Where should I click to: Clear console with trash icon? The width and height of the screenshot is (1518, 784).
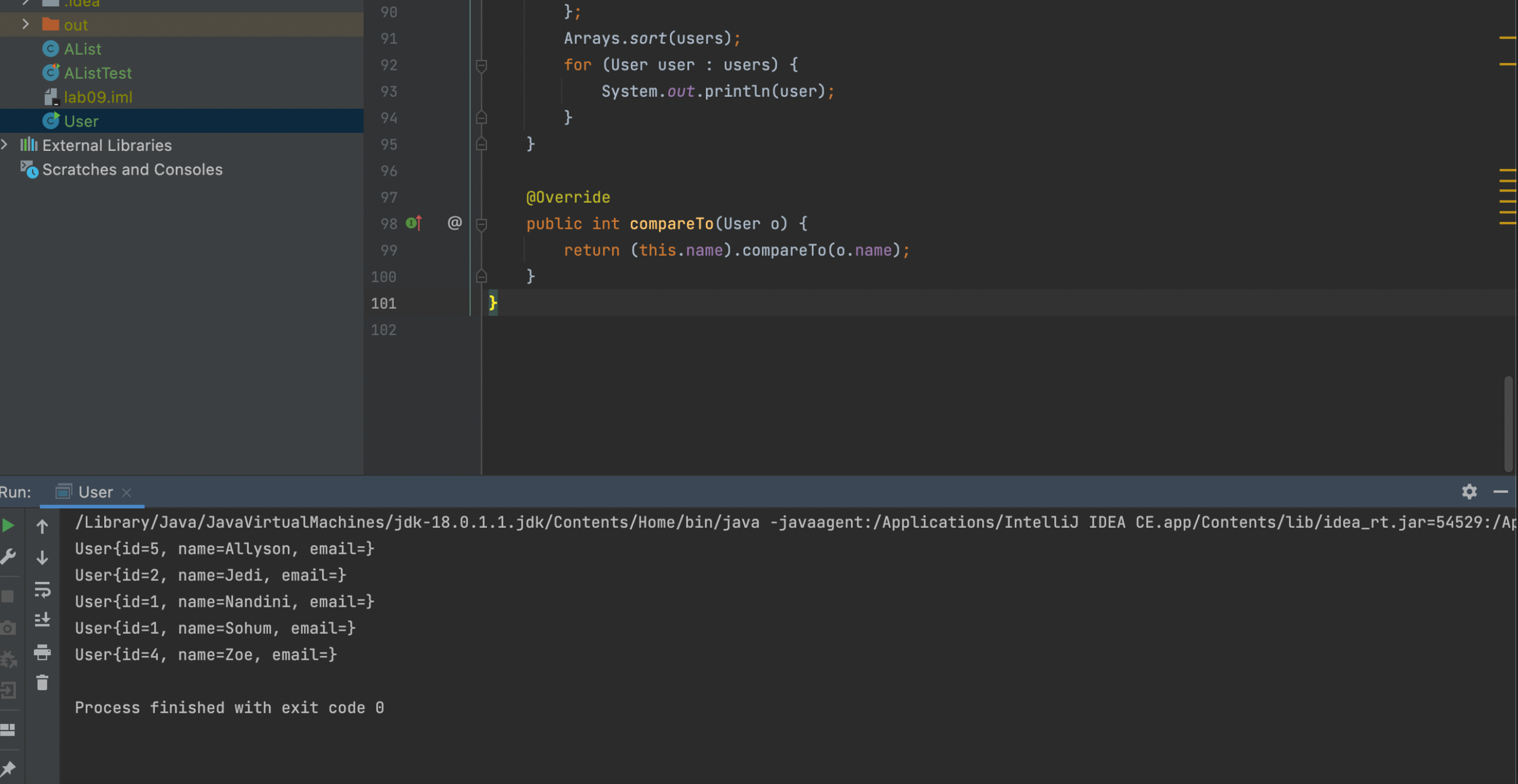[43, 683]
